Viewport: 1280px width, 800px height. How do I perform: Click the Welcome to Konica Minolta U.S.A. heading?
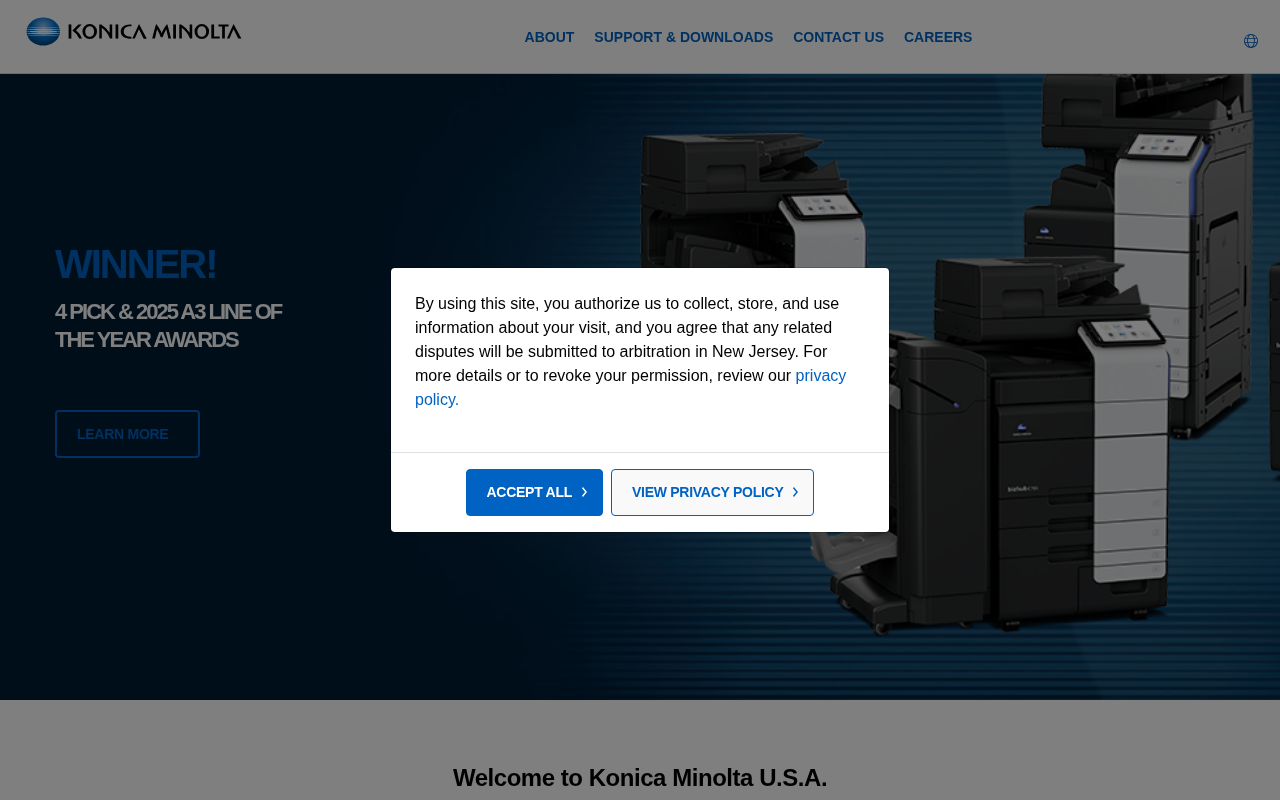point(640,778)
